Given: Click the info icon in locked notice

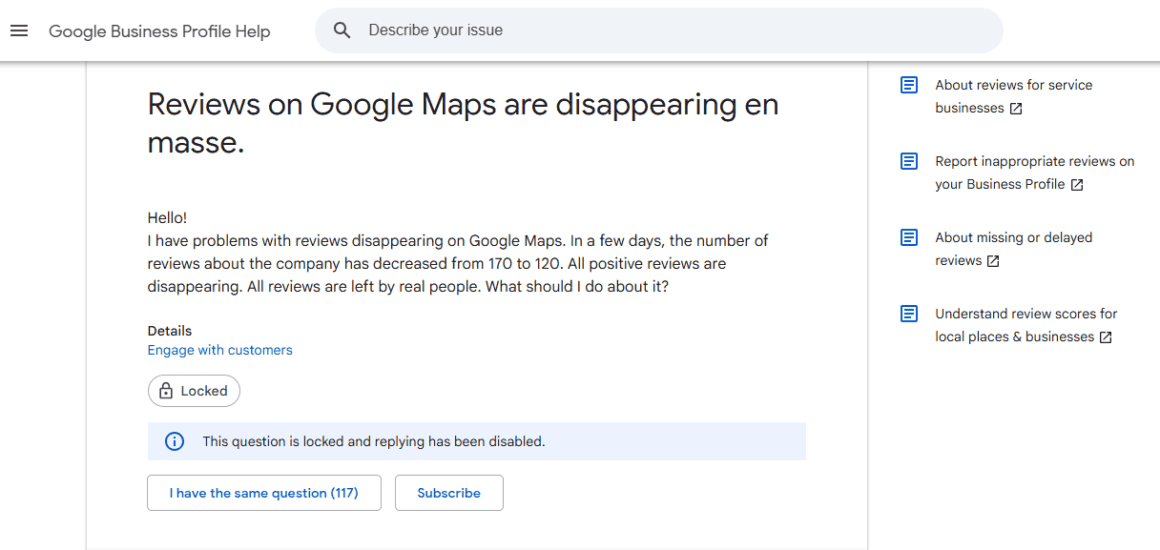Looking at the screenshot, I should tap(174, 442).
